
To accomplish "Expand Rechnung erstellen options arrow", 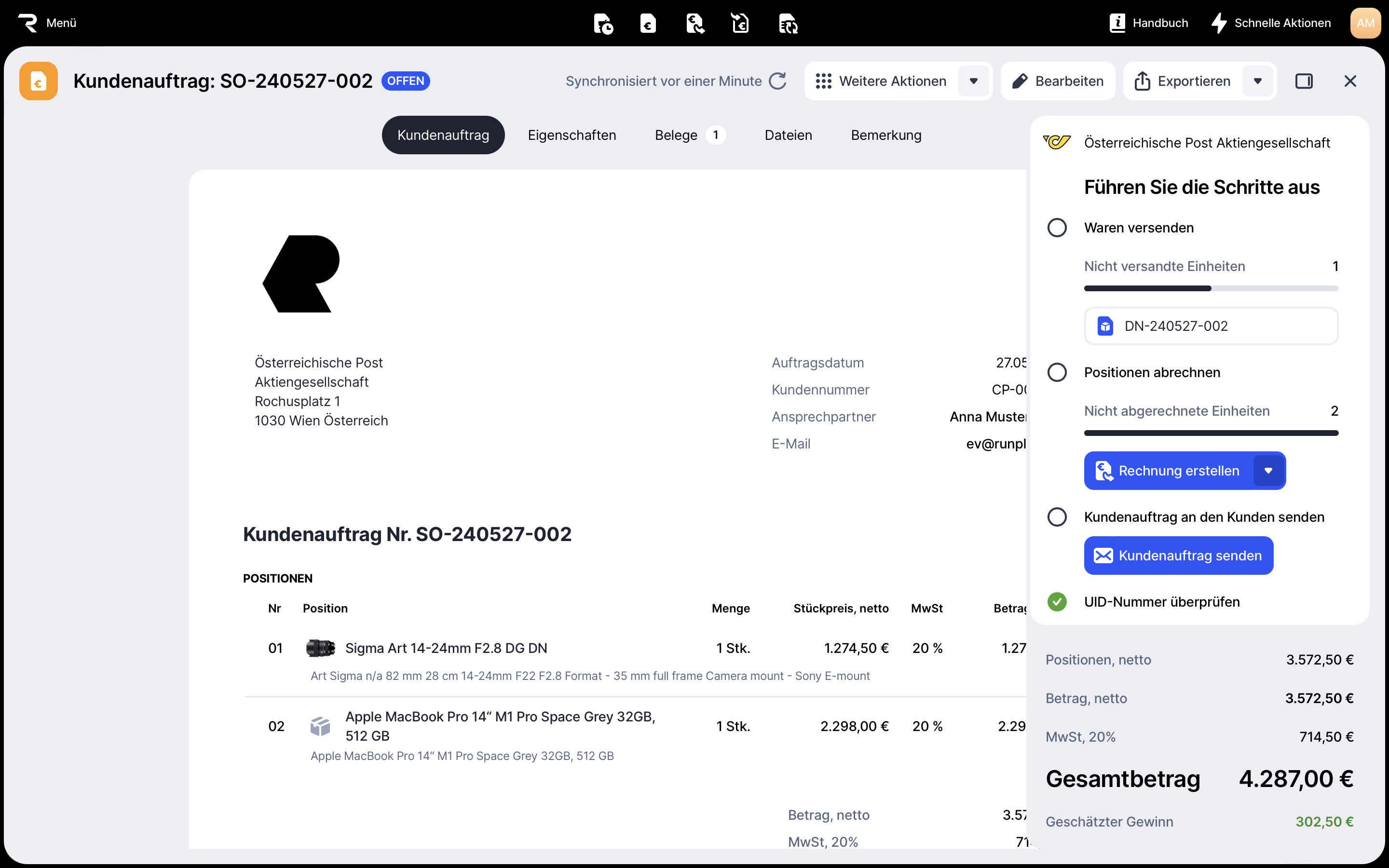I will coord(1268,471).
